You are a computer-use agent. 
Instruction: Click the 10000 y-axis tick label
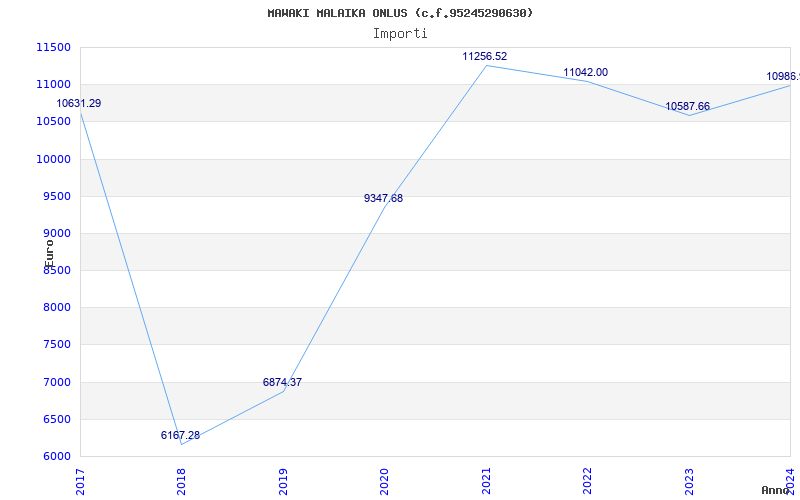53,159
